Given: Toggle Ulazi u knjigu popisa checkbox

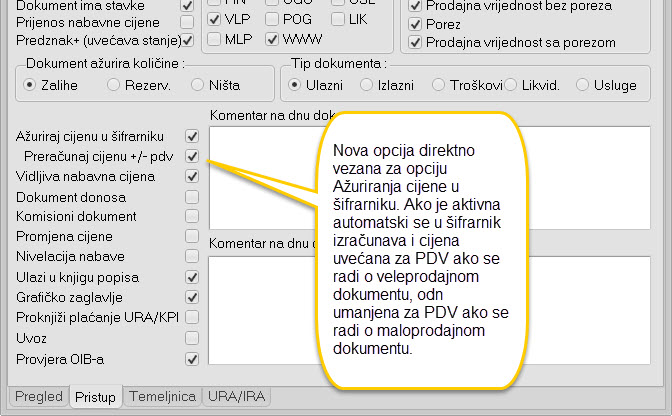Looking at the screenshot, I should [x=192, y=276].
